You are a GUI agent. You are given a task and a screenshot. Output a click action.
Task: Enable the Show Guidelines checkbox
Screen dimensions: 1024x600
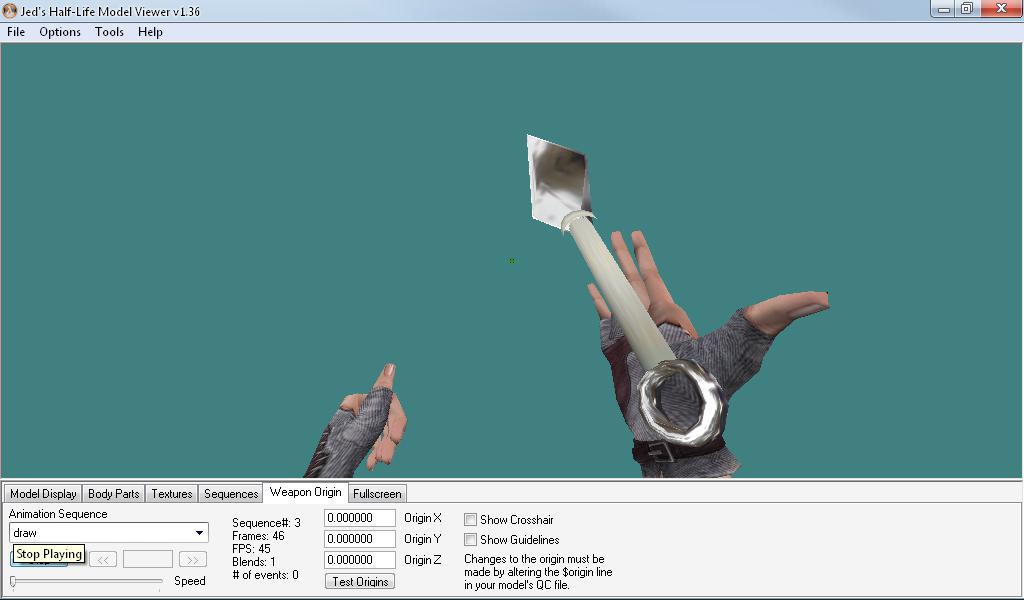470,539
